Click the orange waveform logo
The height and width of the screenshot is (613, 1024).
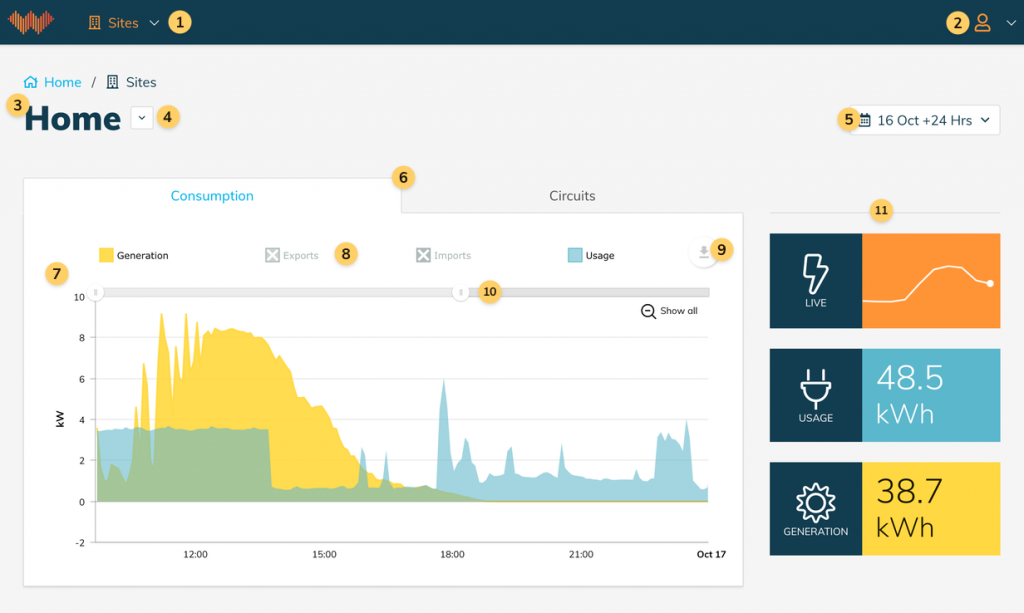pyautogui.click(x=31, y=22)
